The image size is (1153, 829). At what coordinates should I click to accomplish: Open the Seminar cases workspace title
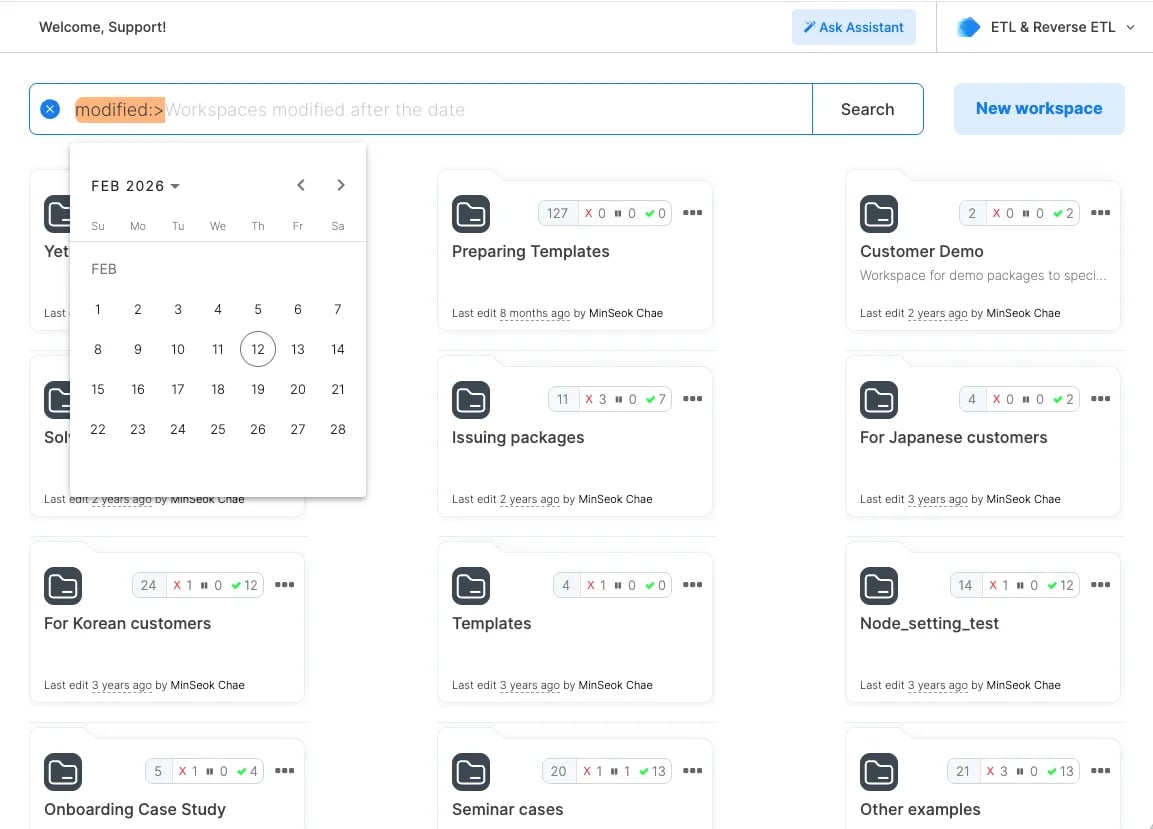tap(507, 810)
